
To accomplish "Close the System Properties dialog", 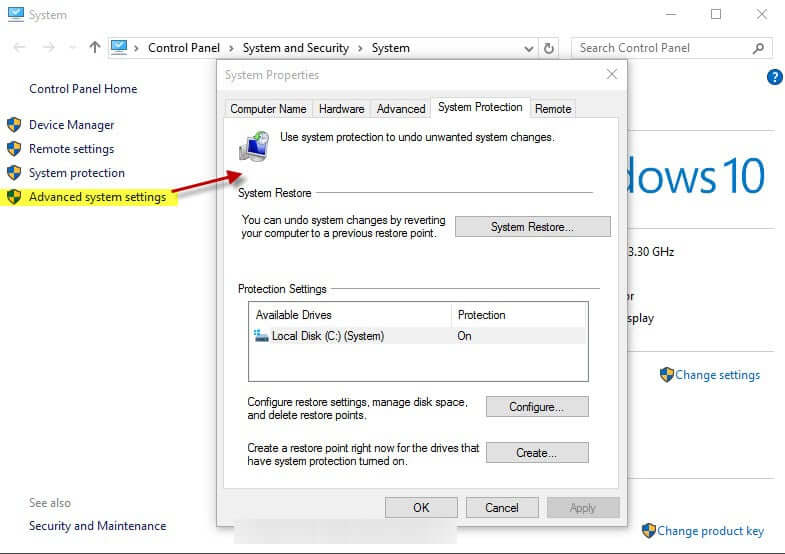I will tap(612, 75).
